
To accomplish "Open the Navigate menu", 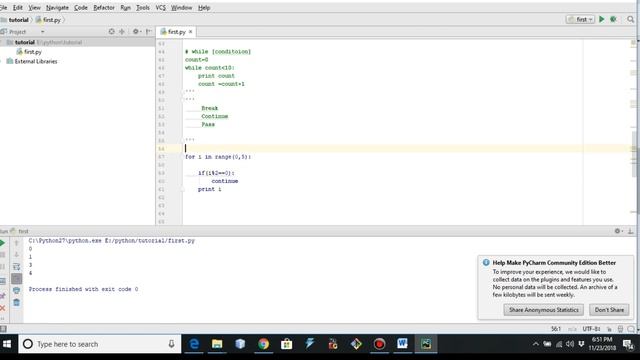I will coord(57,7).
